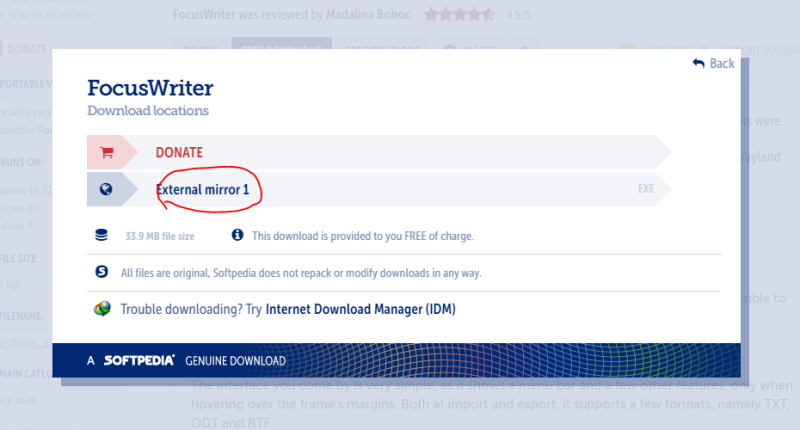The image size is (800, 430).
Task: Open External mirror 1 download link
Action: point(203,190)
